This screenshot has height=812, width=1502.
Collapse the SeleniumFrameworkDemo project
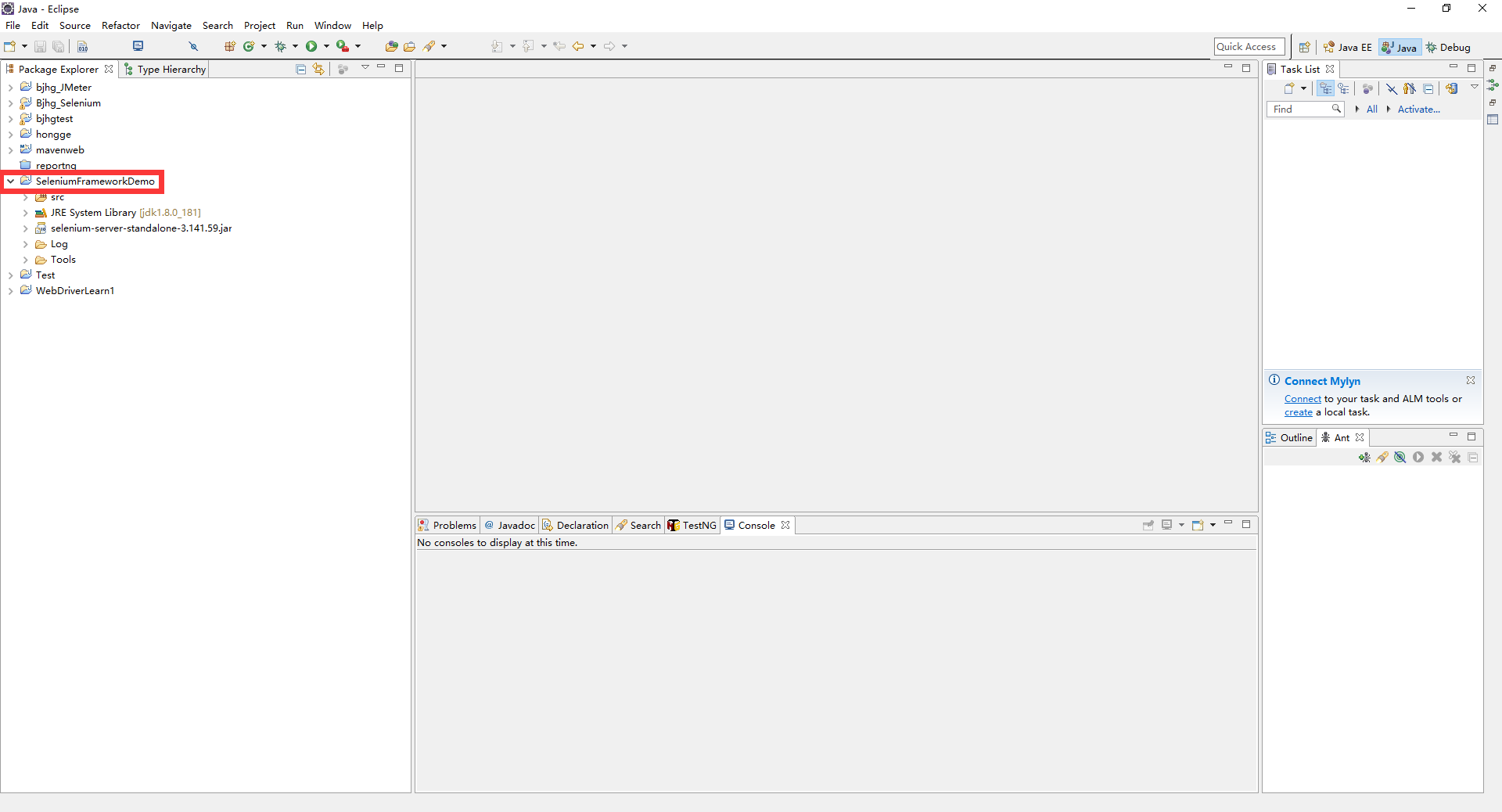11,181
